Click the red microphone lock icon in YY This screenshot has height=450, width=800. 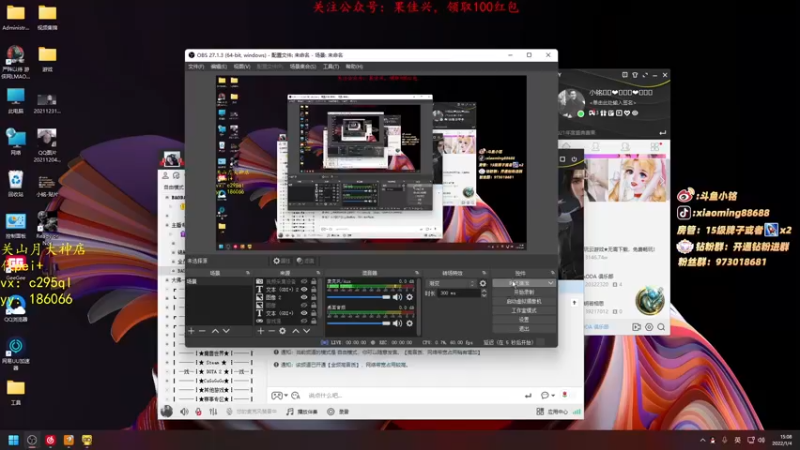[198, 411]
